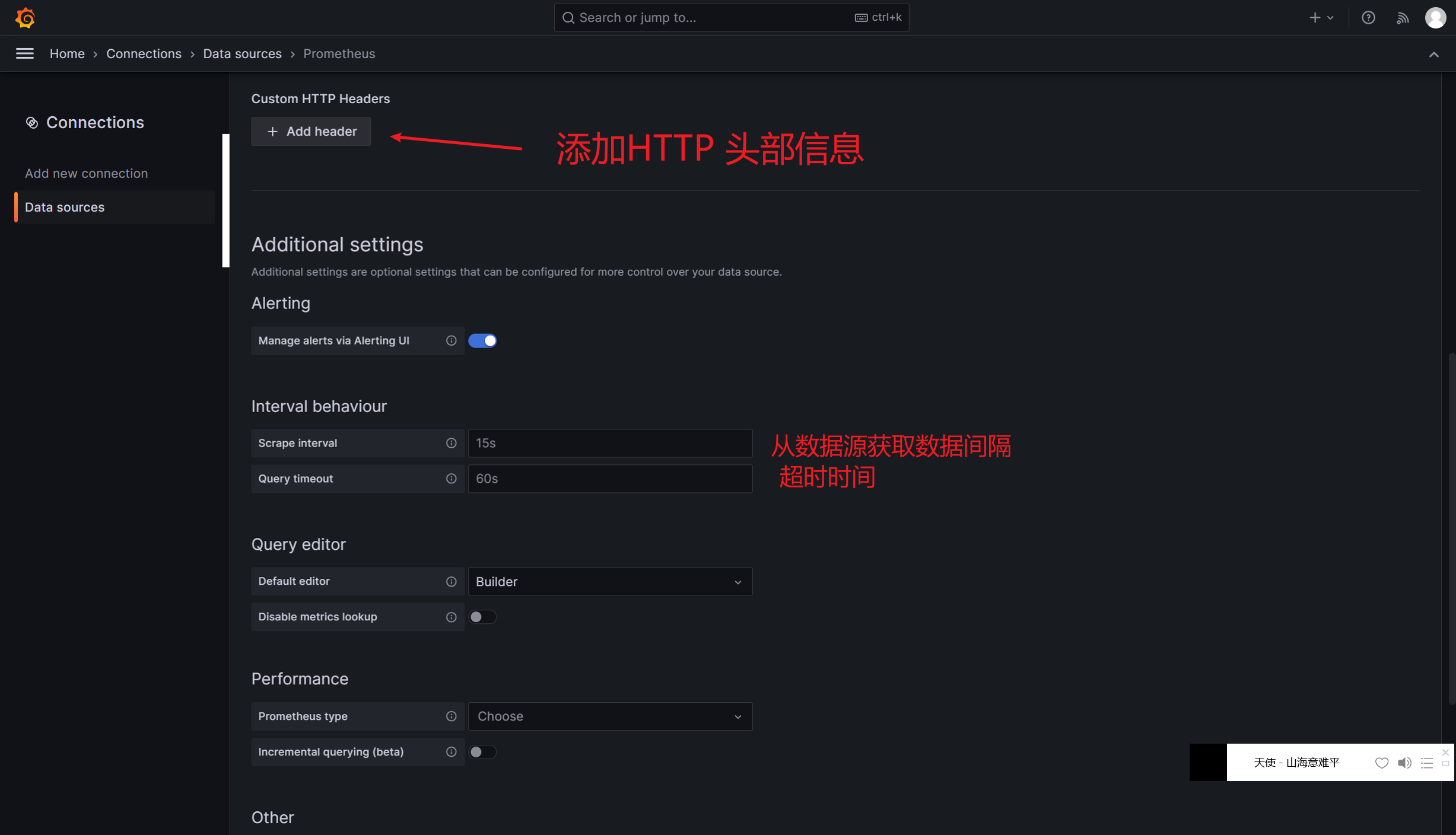This screenshot has height=835, width=1456.
Task: Click the heart icon in music widget
Action: point(1382,763)
